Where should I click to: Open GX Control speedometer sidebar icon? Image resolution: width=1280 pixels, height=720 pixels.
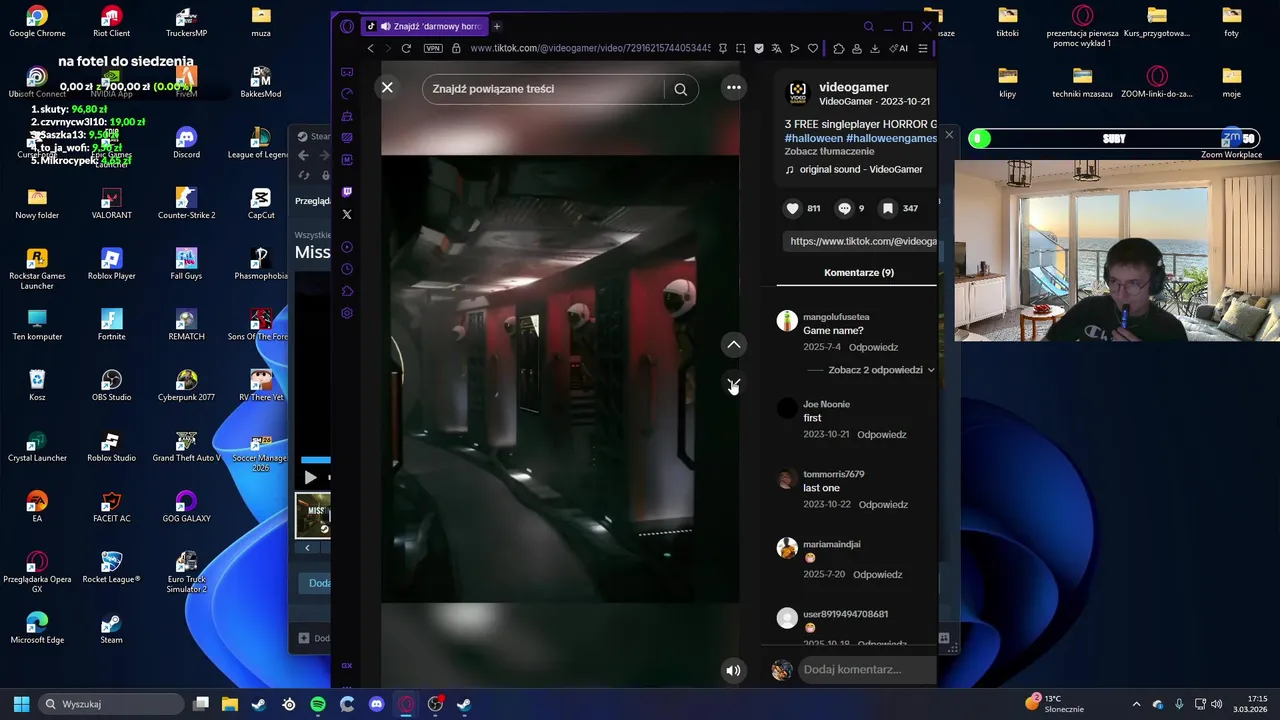(347, 94)
